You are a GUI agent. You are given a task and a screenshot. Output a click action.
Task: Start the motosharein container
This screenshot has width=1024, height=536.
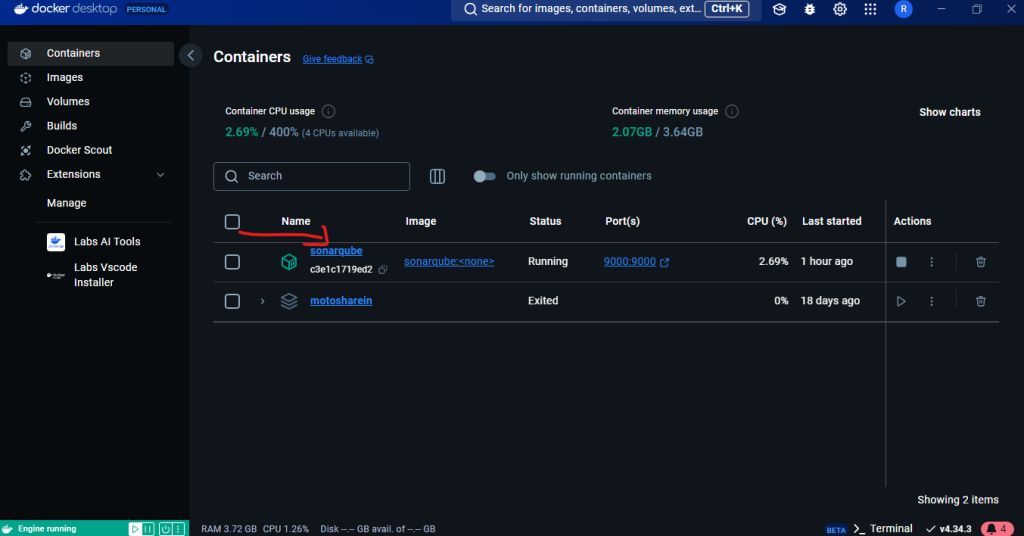pos(901,301)
